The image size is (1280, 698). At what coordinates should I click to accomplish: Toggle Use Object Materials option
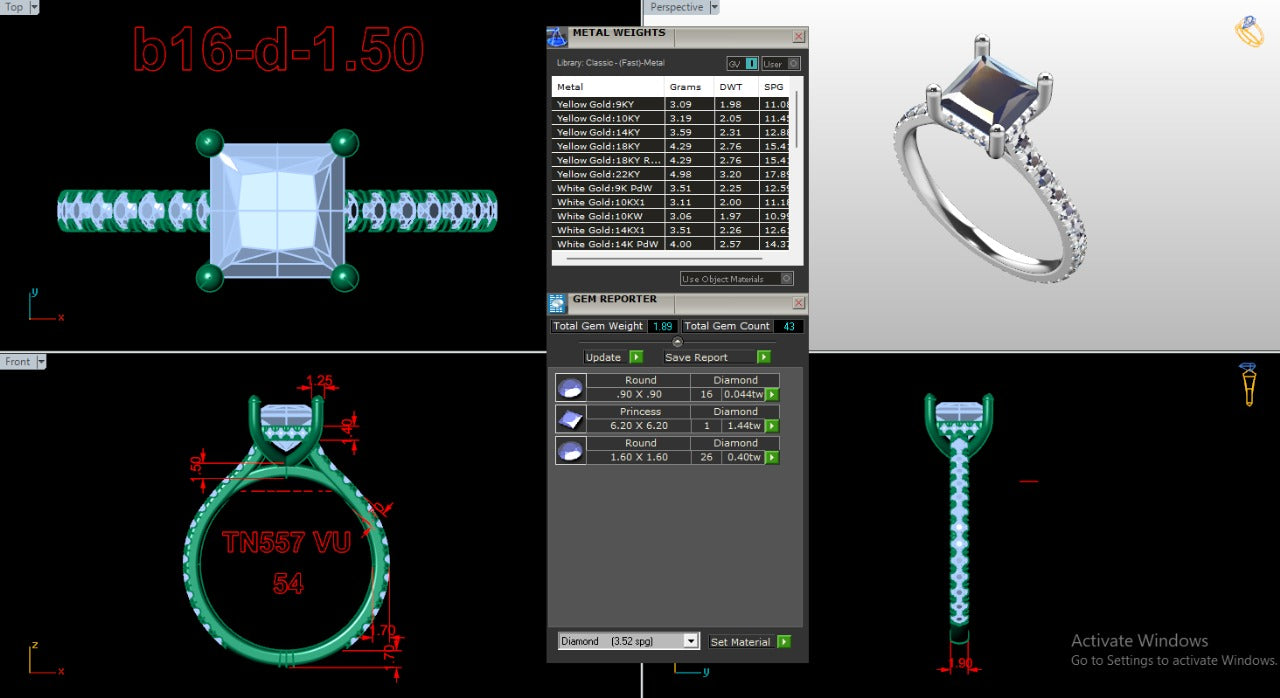(737, 279)
